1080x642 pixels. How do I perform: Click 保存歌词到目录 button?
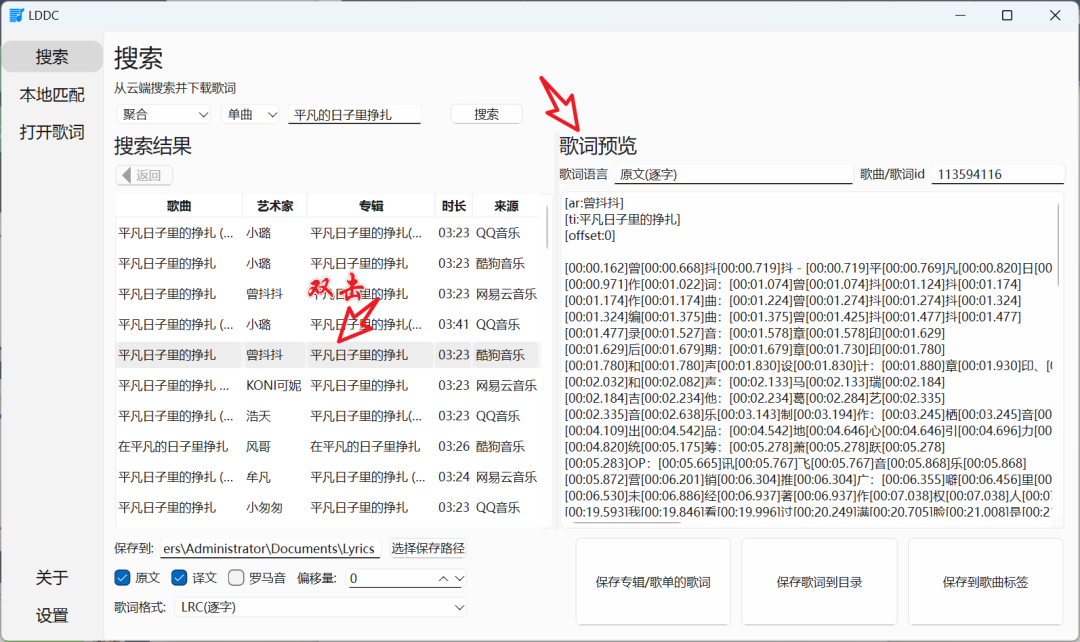point(819,582)
